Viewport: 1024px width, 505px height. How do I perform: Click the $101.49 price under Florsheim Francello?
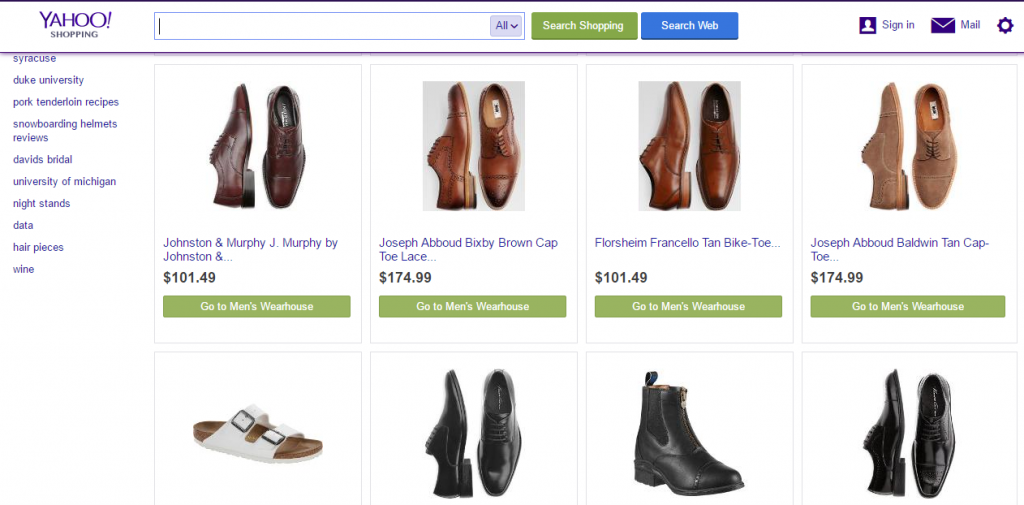(621, 278)
